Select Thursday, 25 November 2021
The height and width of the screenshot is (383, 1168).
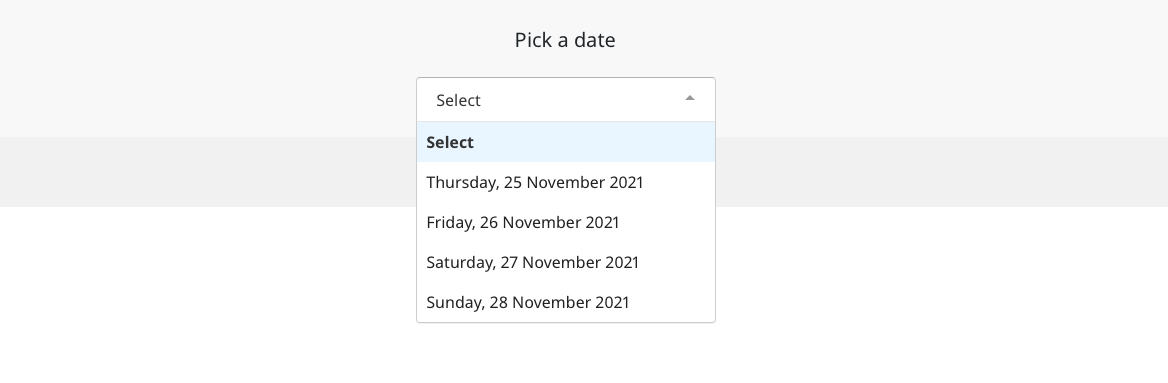[565, 183]
